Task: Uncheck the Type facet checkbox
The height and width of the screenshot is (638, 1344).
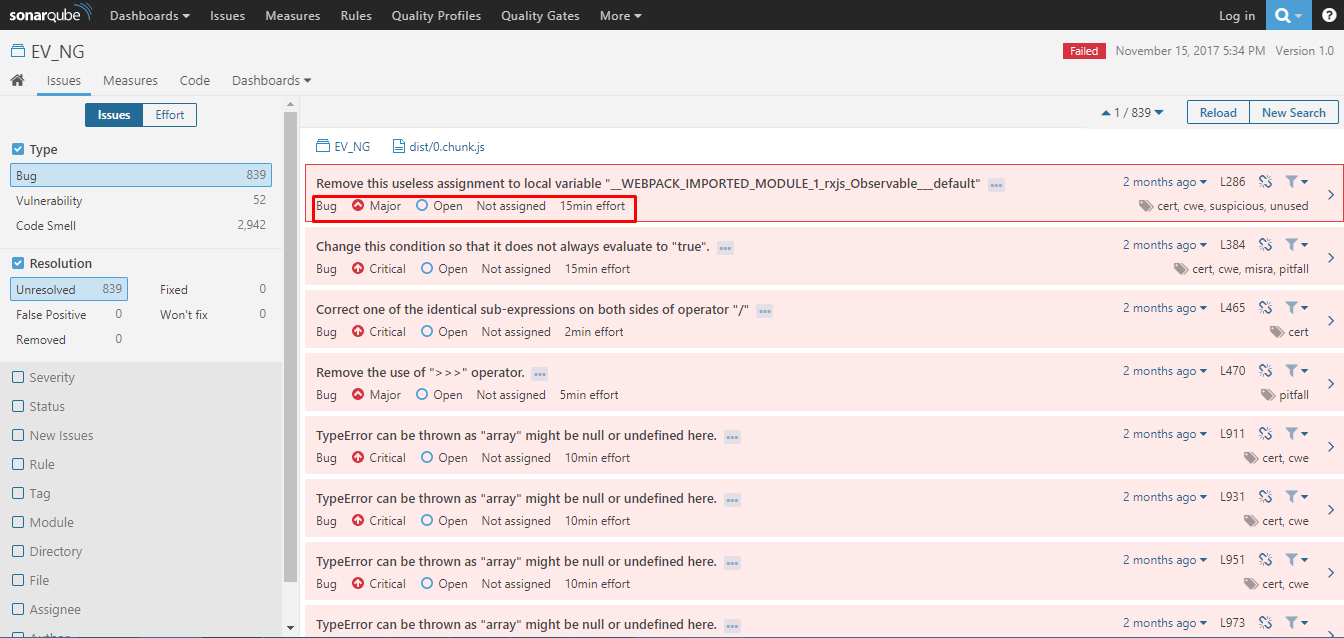Action: (18, 149)
